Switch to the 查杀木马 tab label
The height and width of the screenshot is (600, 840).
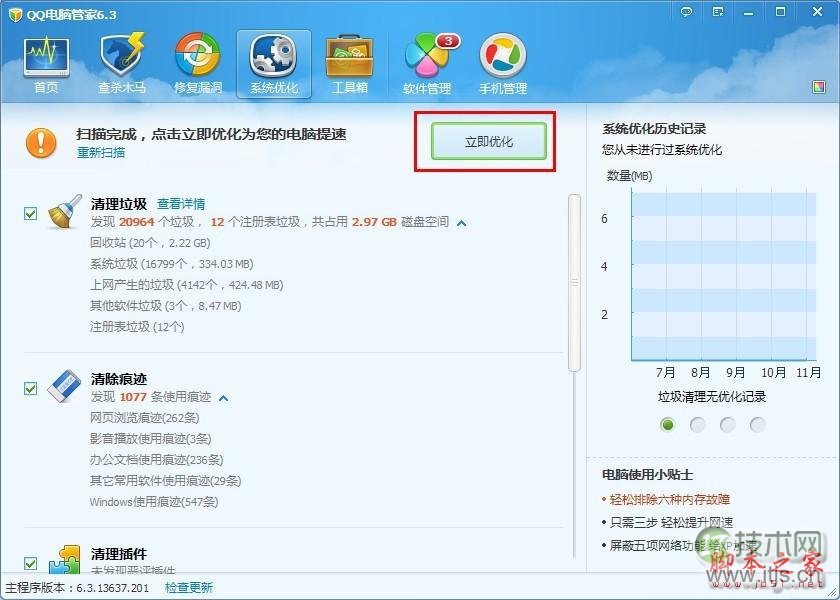pos(122,87)
